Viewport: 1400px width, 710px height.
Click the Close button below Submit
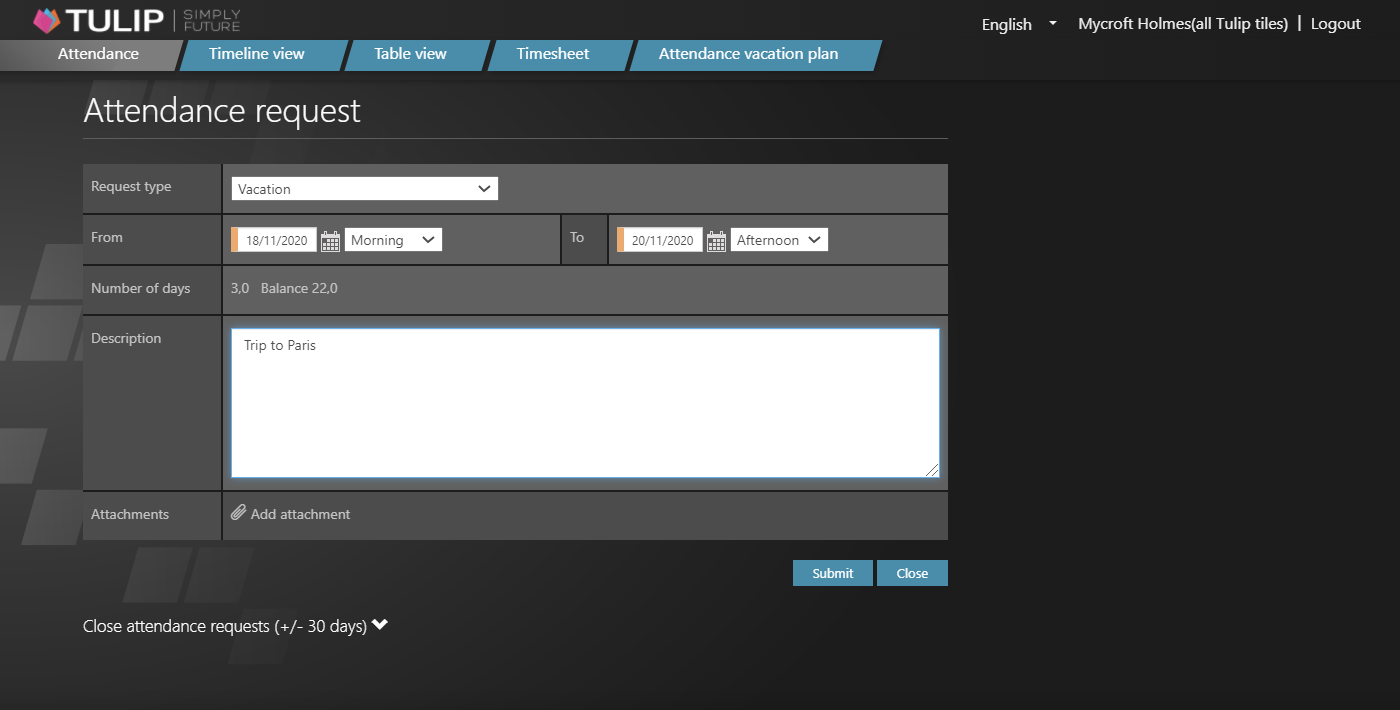pyautogui.click(x=911, y=572)
